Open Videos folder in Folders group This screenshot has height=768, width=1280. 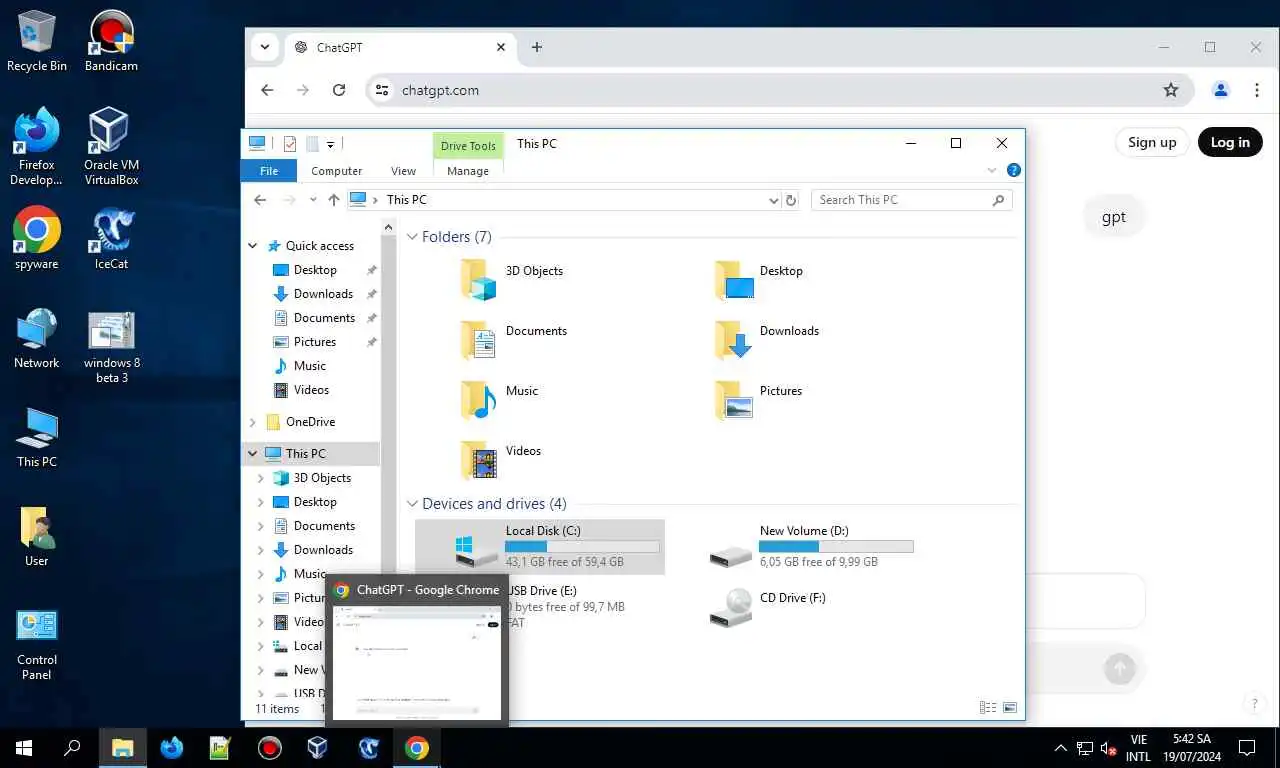click(x=502, y=459)
